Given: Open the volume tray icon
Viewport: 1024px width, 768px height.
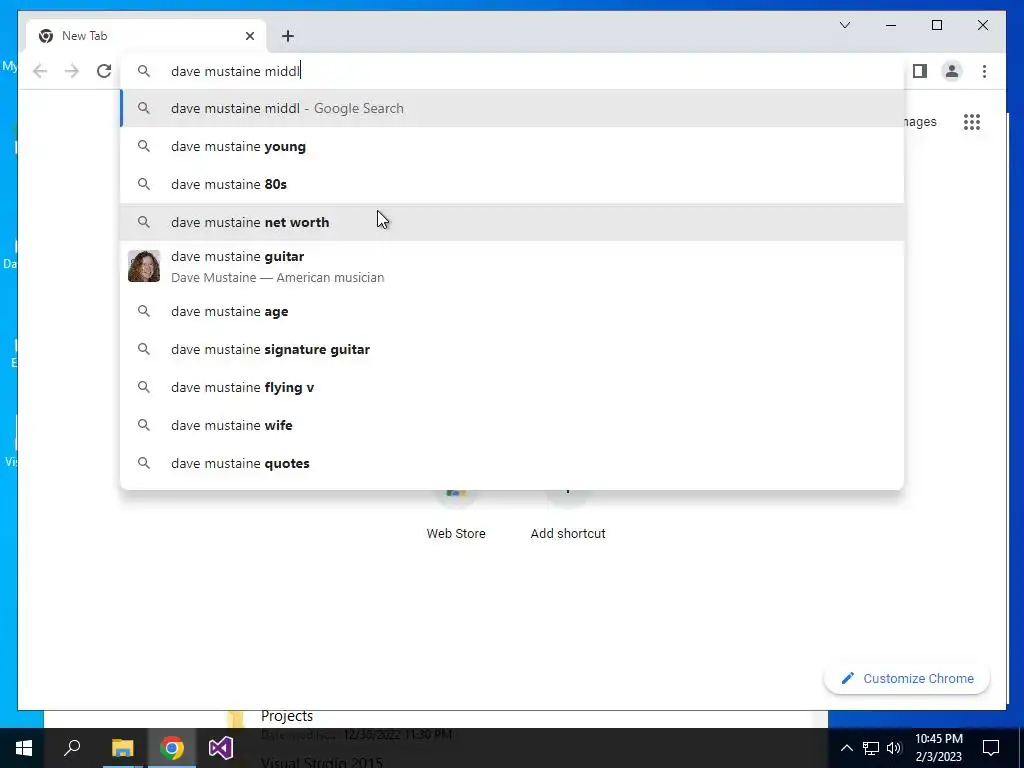Looking at the screenshot, I should coord(894,748).
